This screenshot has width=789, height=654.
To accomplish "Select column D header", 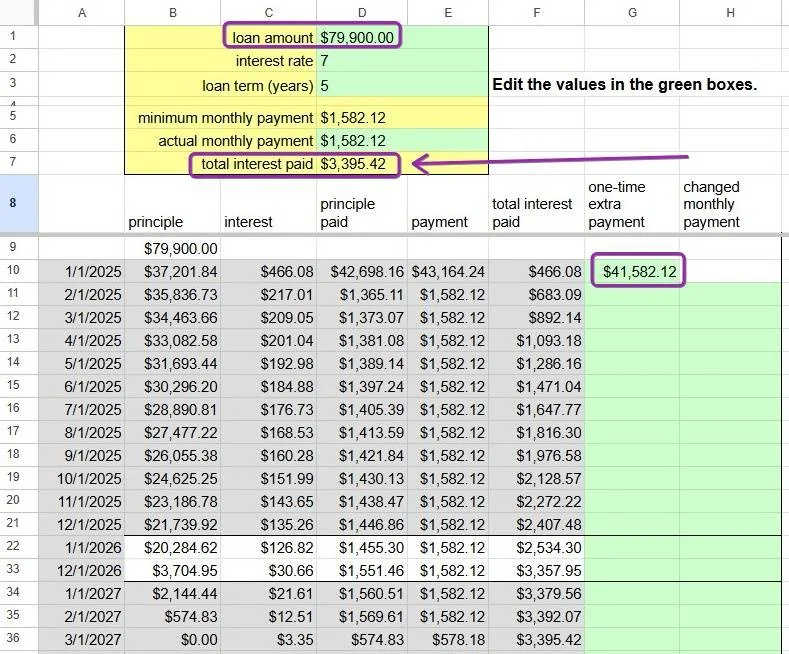I will point(362,13).
